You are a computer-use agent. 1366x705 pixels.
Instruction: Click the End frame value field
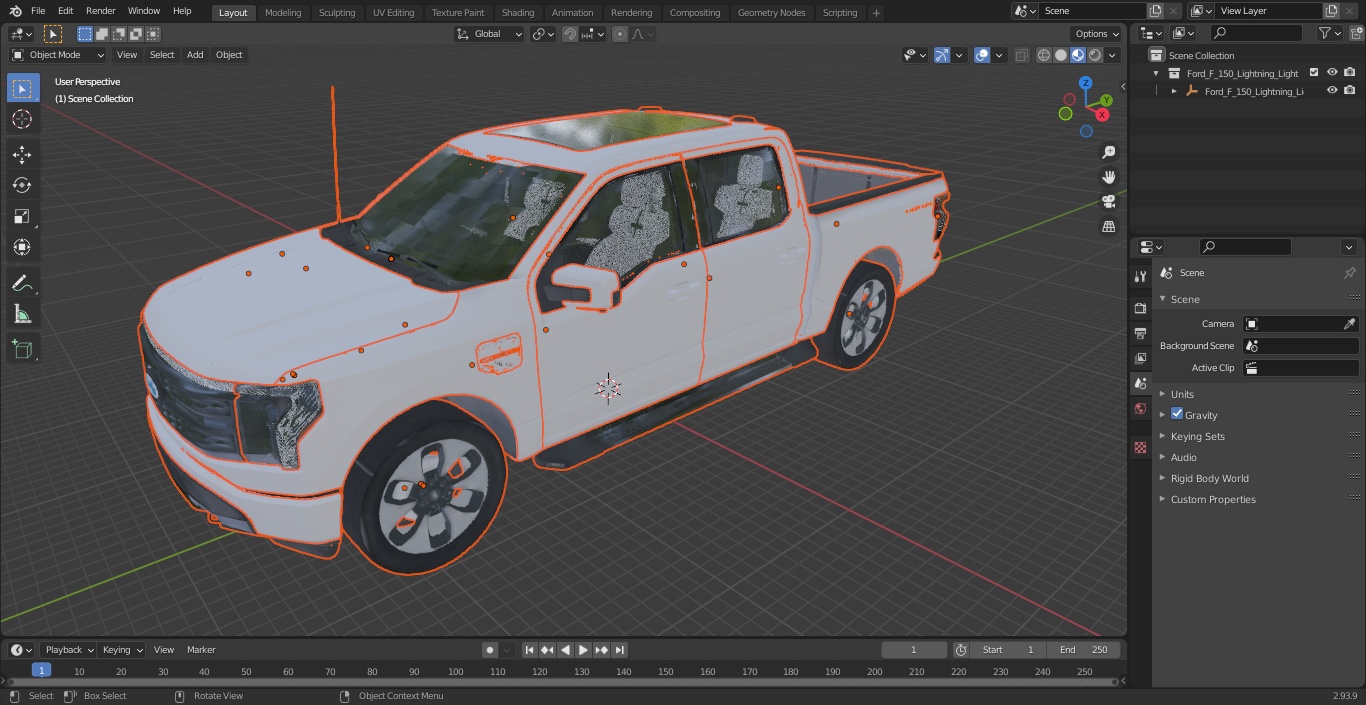pyautogui.click(x=1085, y=650)
